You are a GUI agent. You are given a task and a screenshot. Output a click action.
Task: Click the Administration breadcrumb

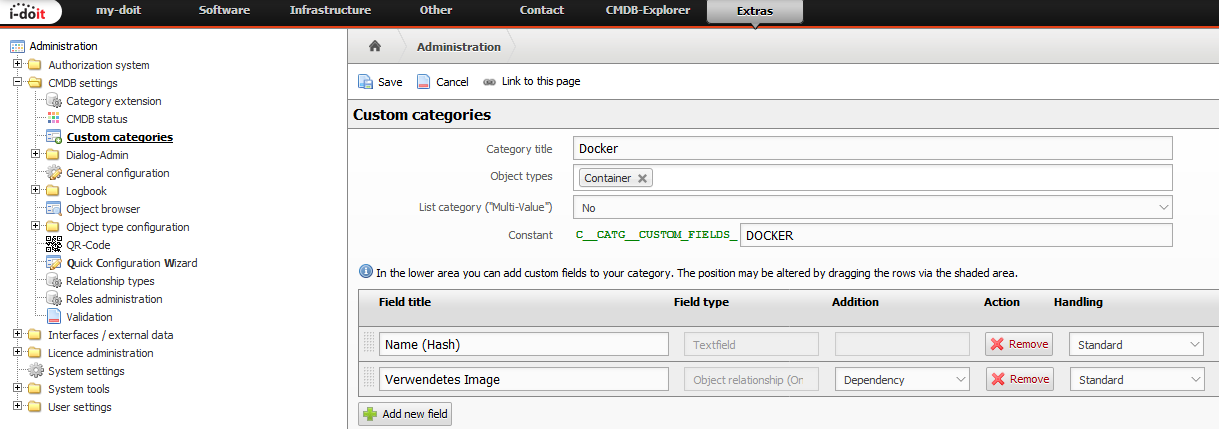coord(459,46)
